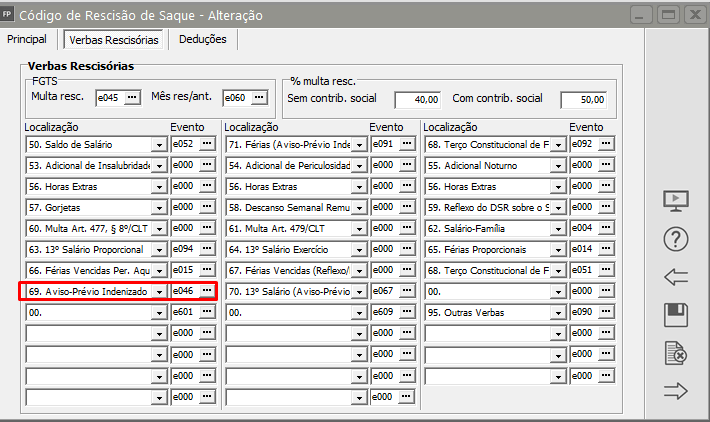This screenshot has width=710, height=422.
Task: Click the Sem contrib. social percentage field
Action: 417,99
